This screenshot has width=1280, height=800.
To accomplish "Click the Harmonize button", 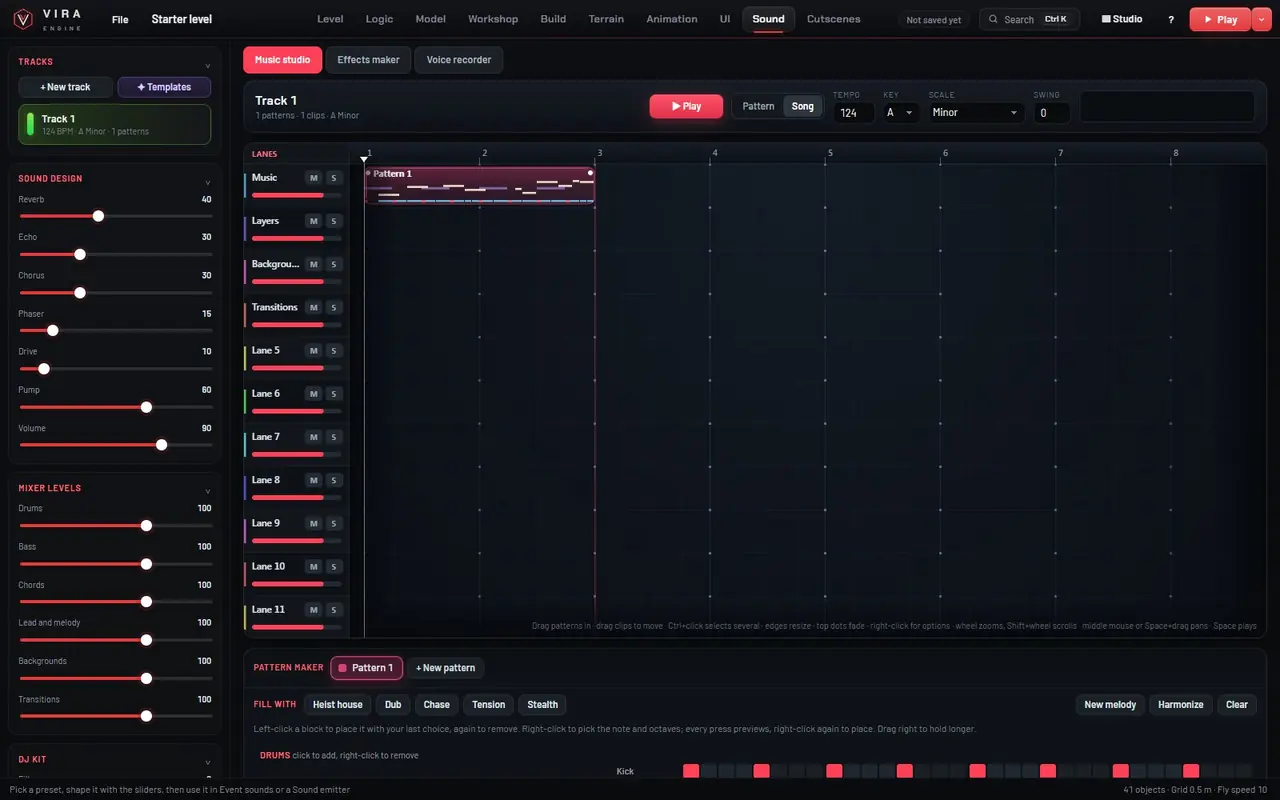I will (x=1181, y=705).
